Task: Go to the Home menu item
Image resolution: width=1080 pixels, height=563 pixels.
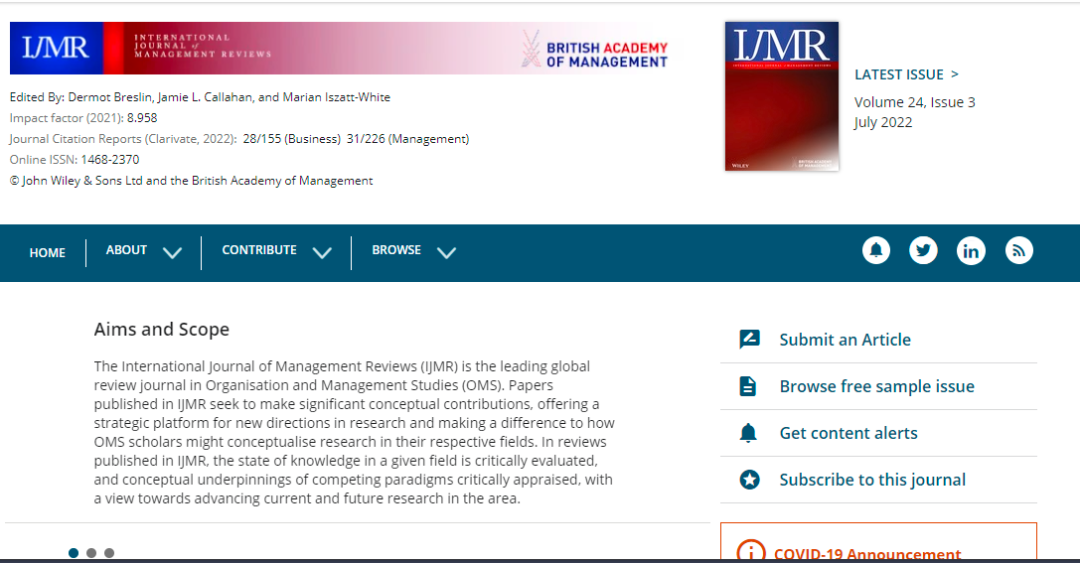Action: (x=47, y=253)
